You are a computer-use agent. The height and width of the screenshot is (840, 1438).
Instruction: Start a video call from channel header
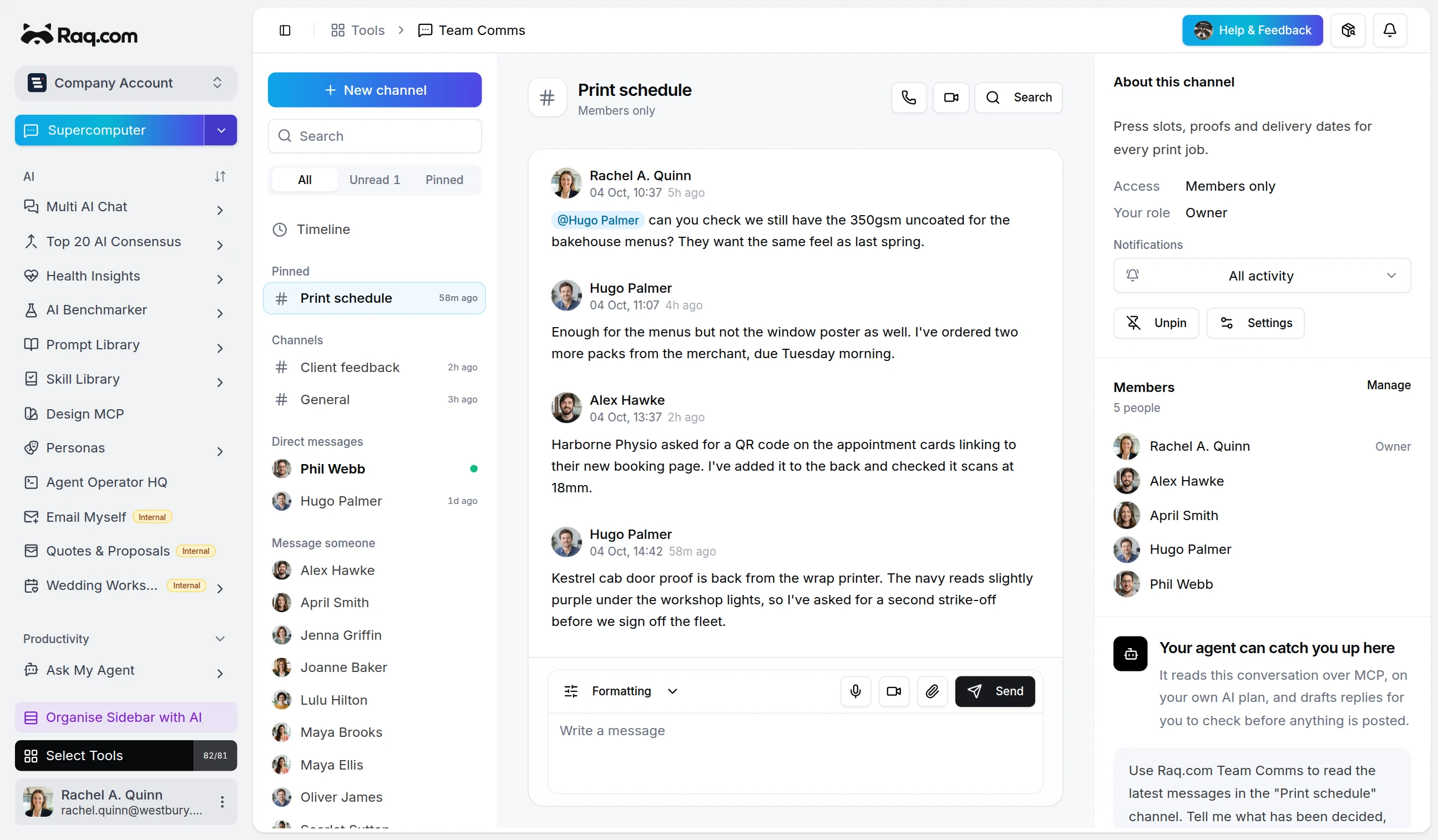(951, 98)
